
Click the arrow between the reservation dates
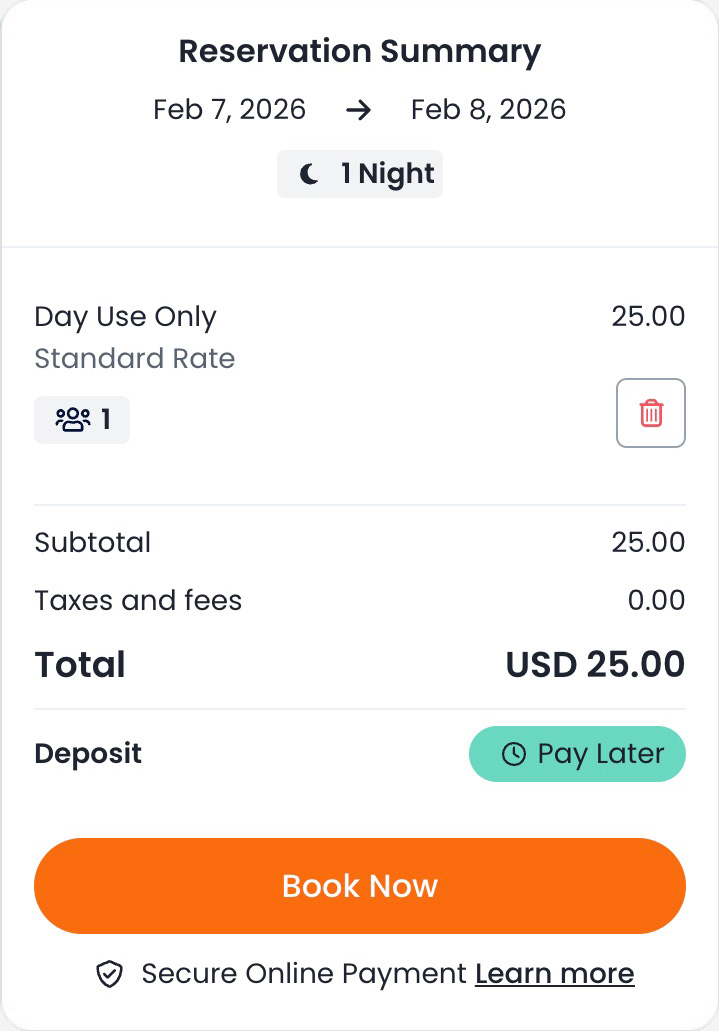[358, 109]
